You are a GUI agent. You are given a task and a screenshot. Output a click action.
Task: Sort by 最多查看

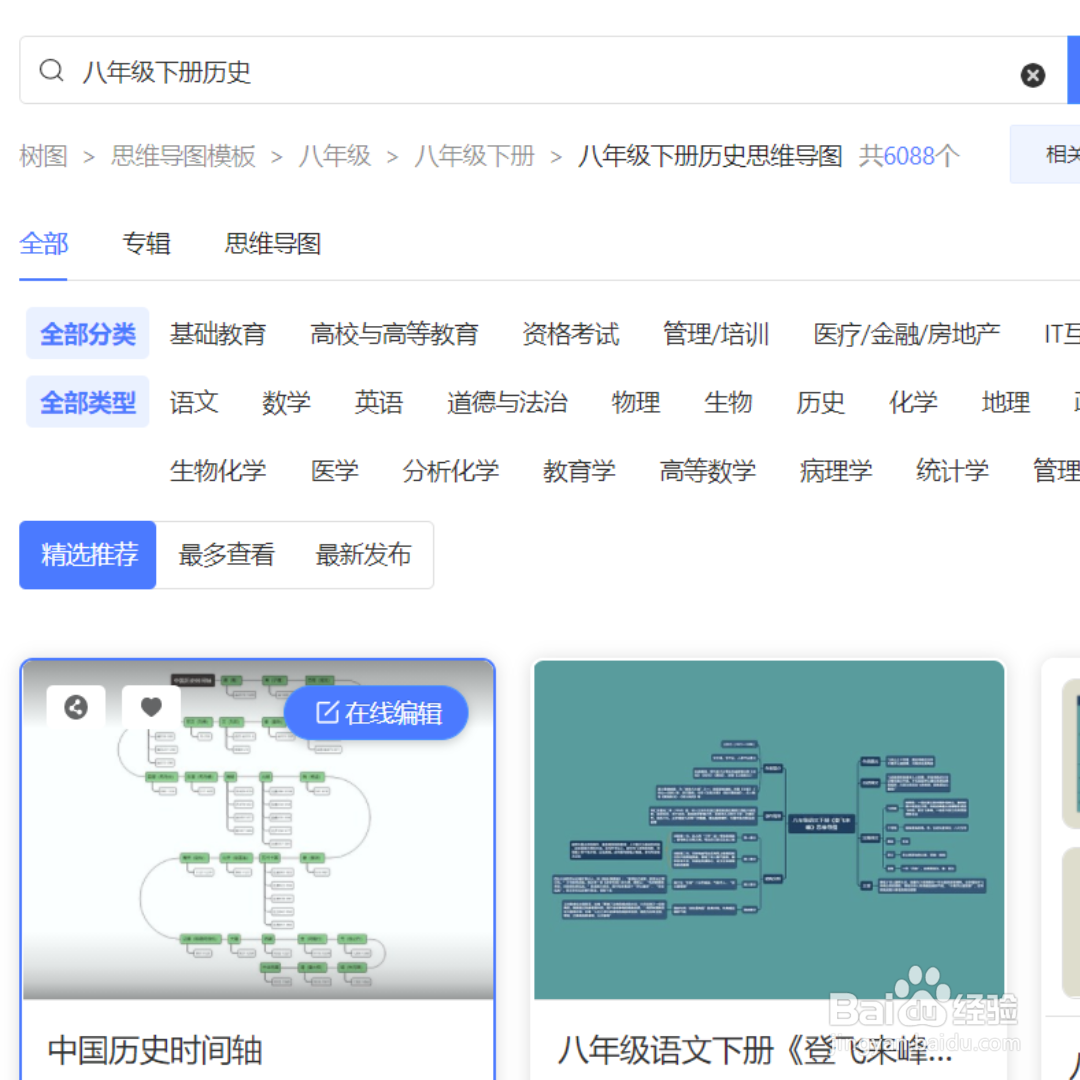pos(226,555)
